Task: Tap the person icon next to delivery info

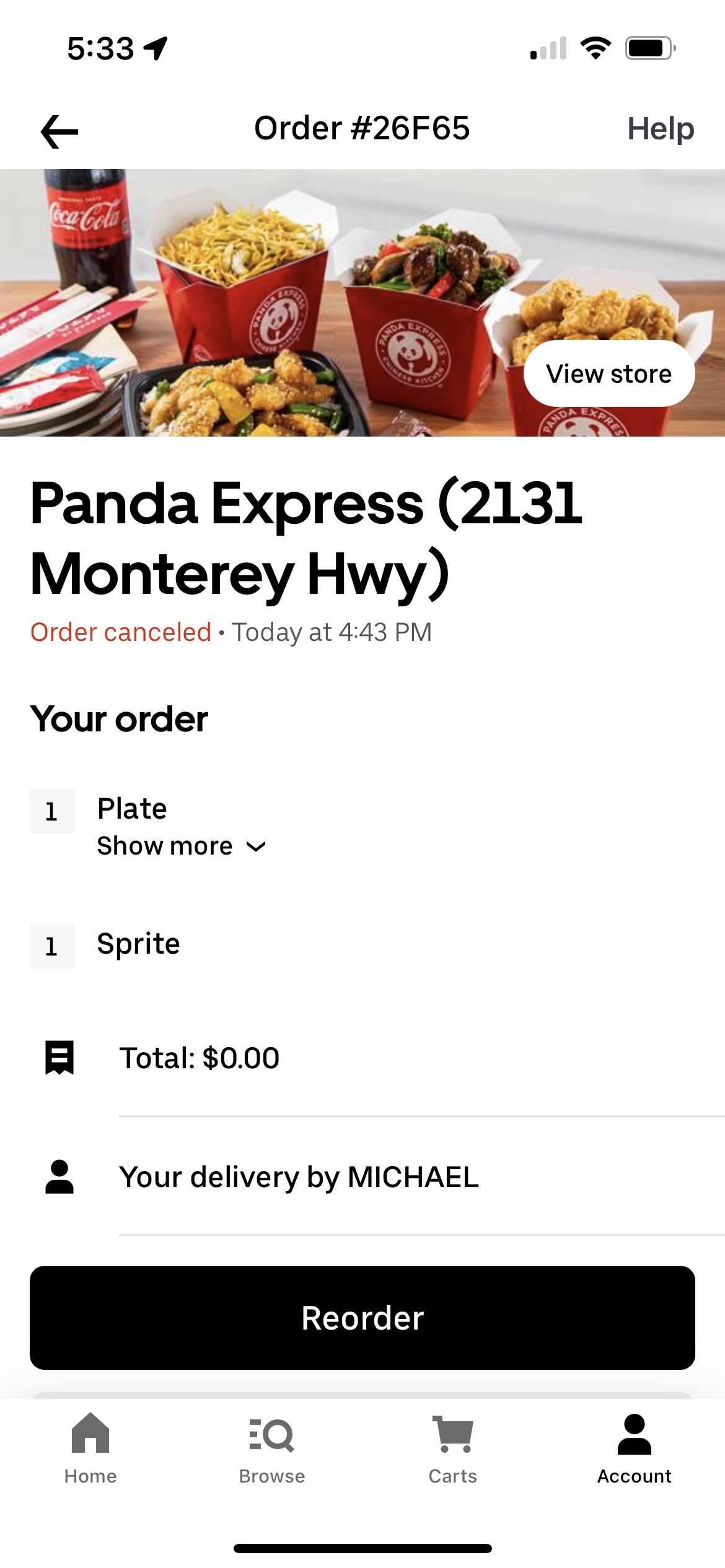Action: (59, 1177)
